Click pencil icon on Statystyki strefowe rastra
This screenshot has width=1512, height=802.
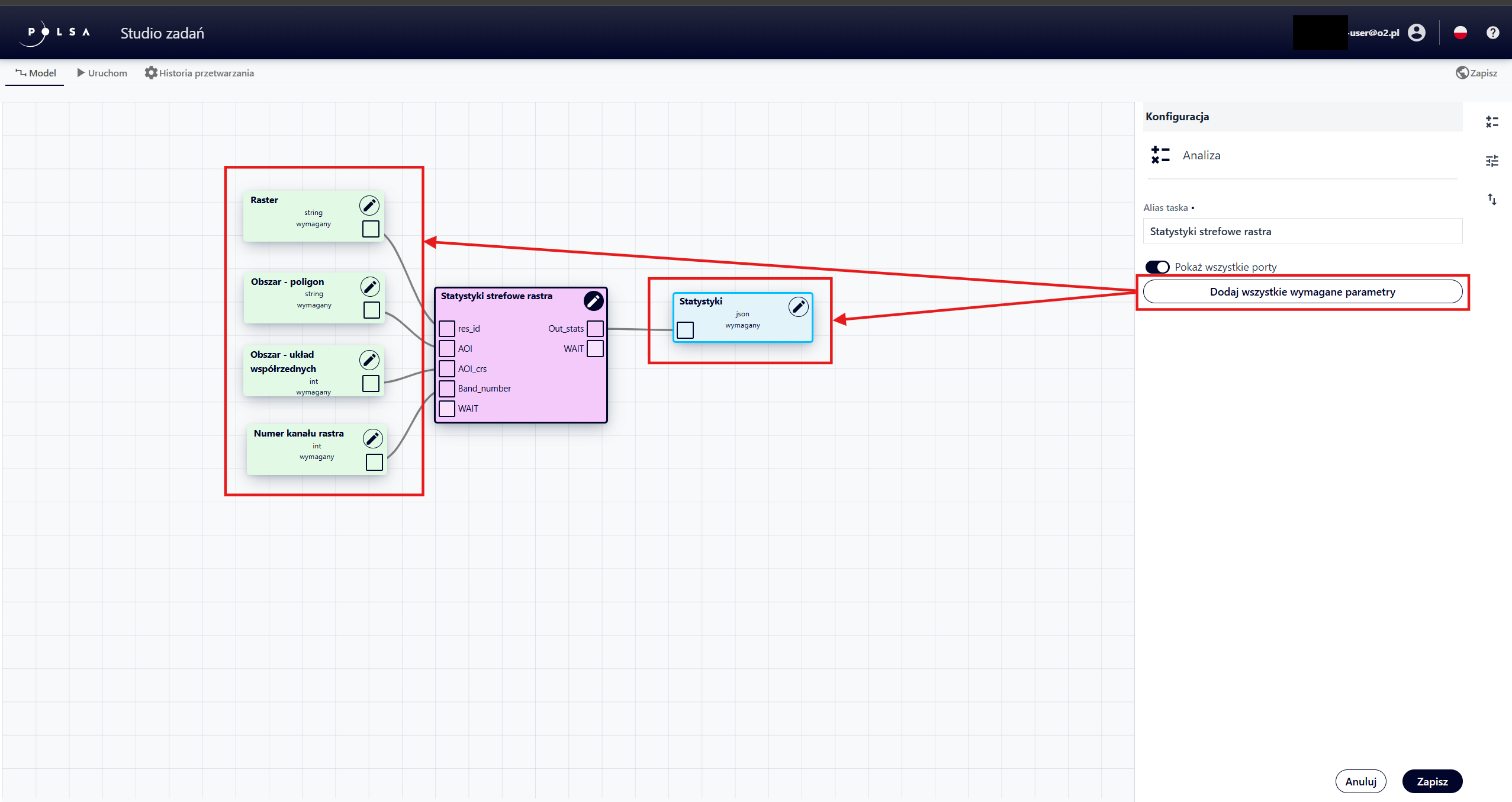[593, 301]
